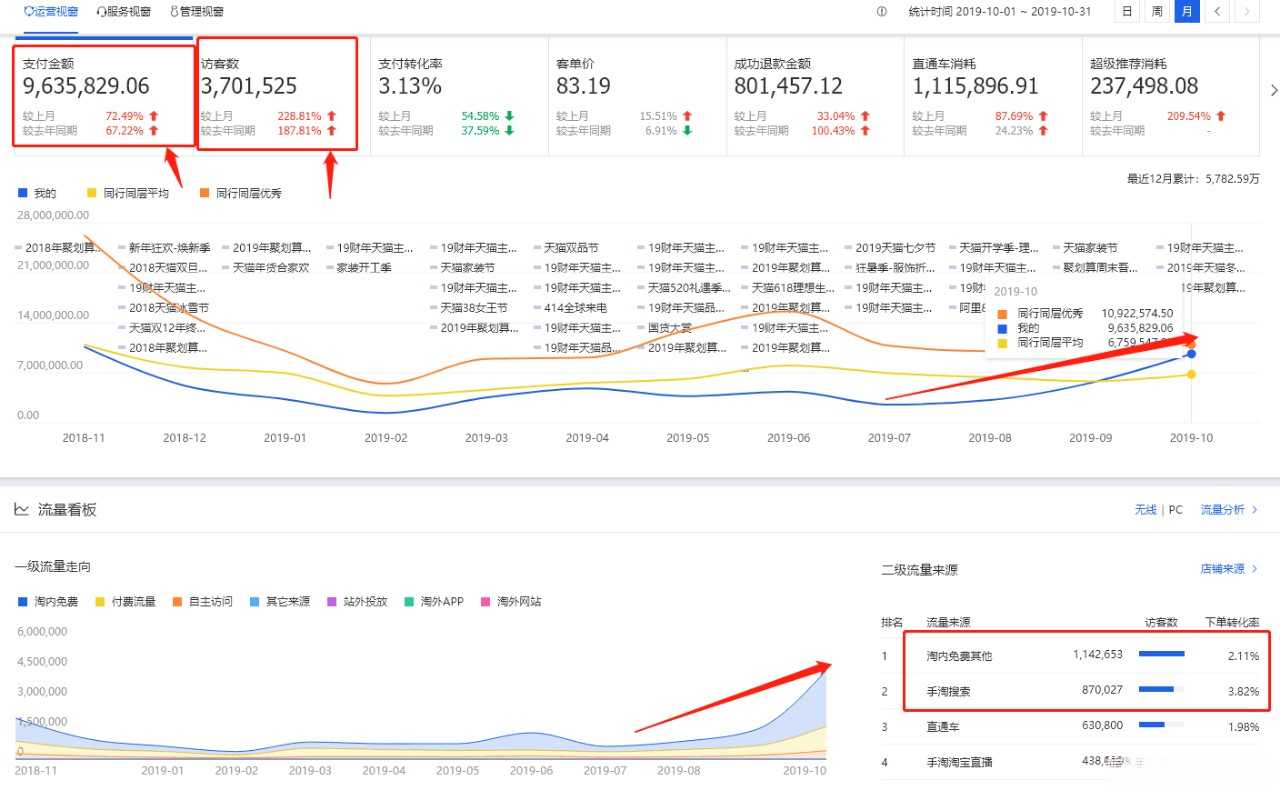Select the 成功退款金额 metric card
1280x791 pixels.
coord(814,95)
